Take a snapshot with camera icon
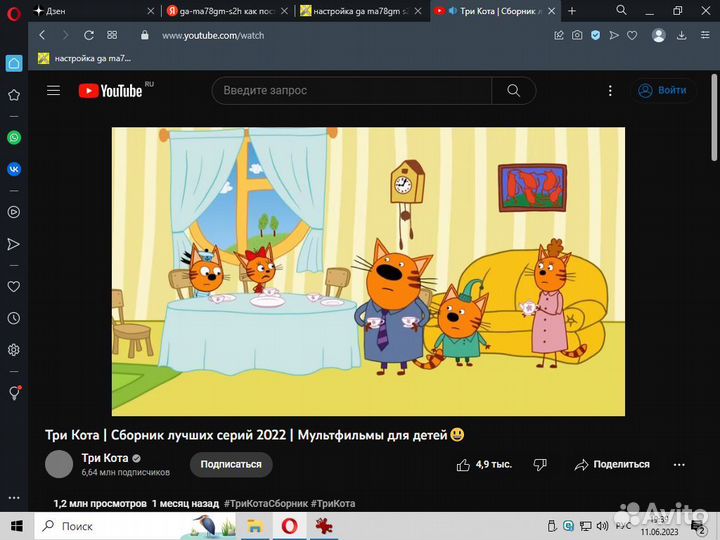 (577, 35)
